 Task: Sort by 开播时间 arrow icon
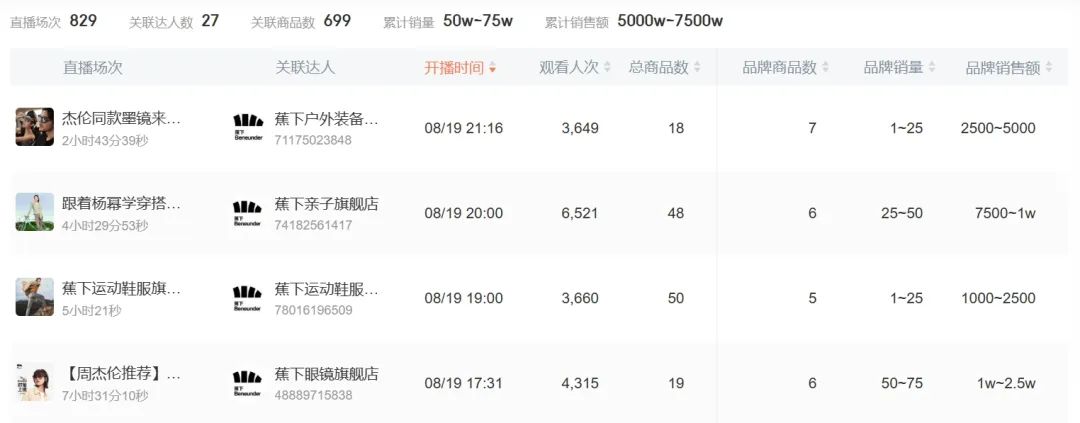pos(492,68)
